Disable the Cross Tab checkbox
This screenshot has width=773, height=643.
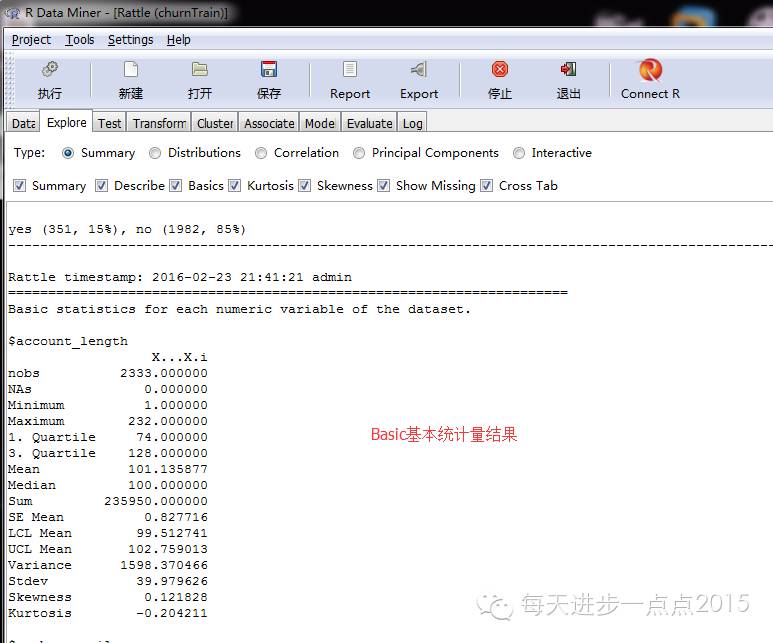pyautogui.click(x=487, y=186)
